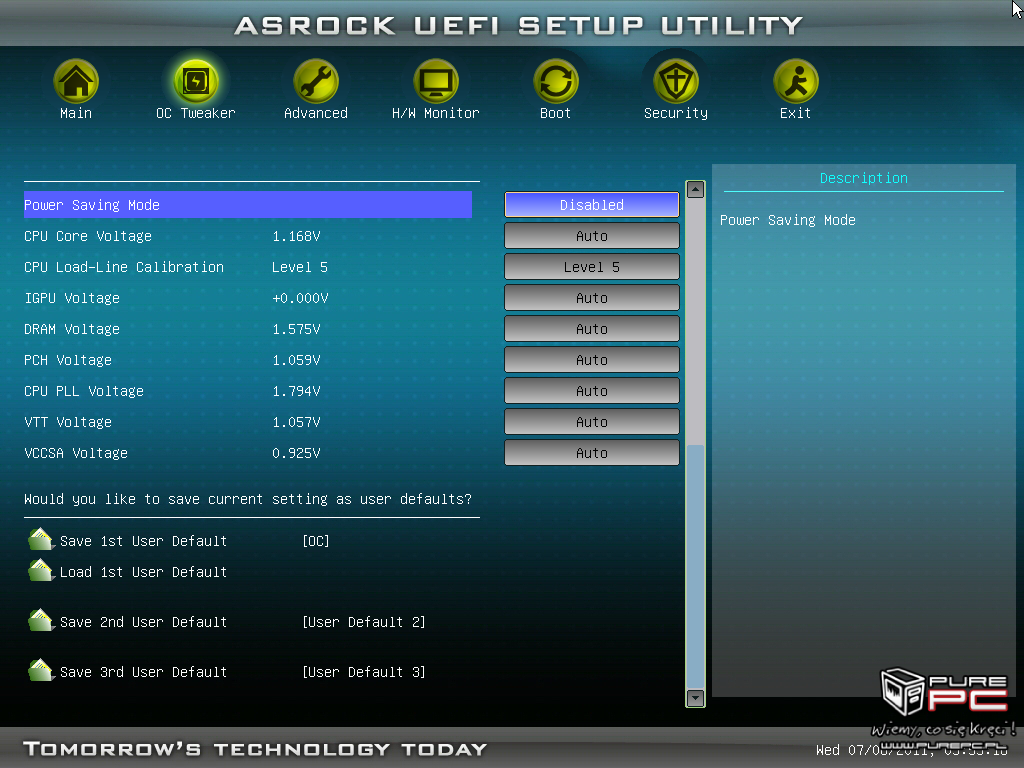Image resolution: width=1024 pixels, height=768 pixels.
Task: Click the Save 3rd User Default icon
Action: click(x=40, y=670)
